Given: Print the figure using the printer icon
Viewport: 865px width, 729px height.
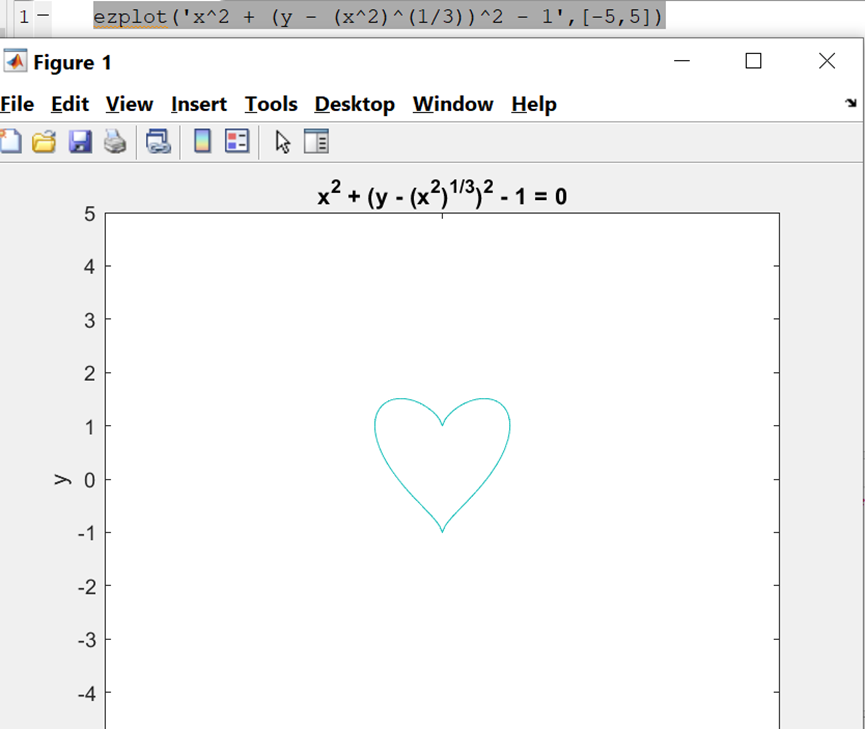Looking at the screenshot, I should [x=115, y=142].
